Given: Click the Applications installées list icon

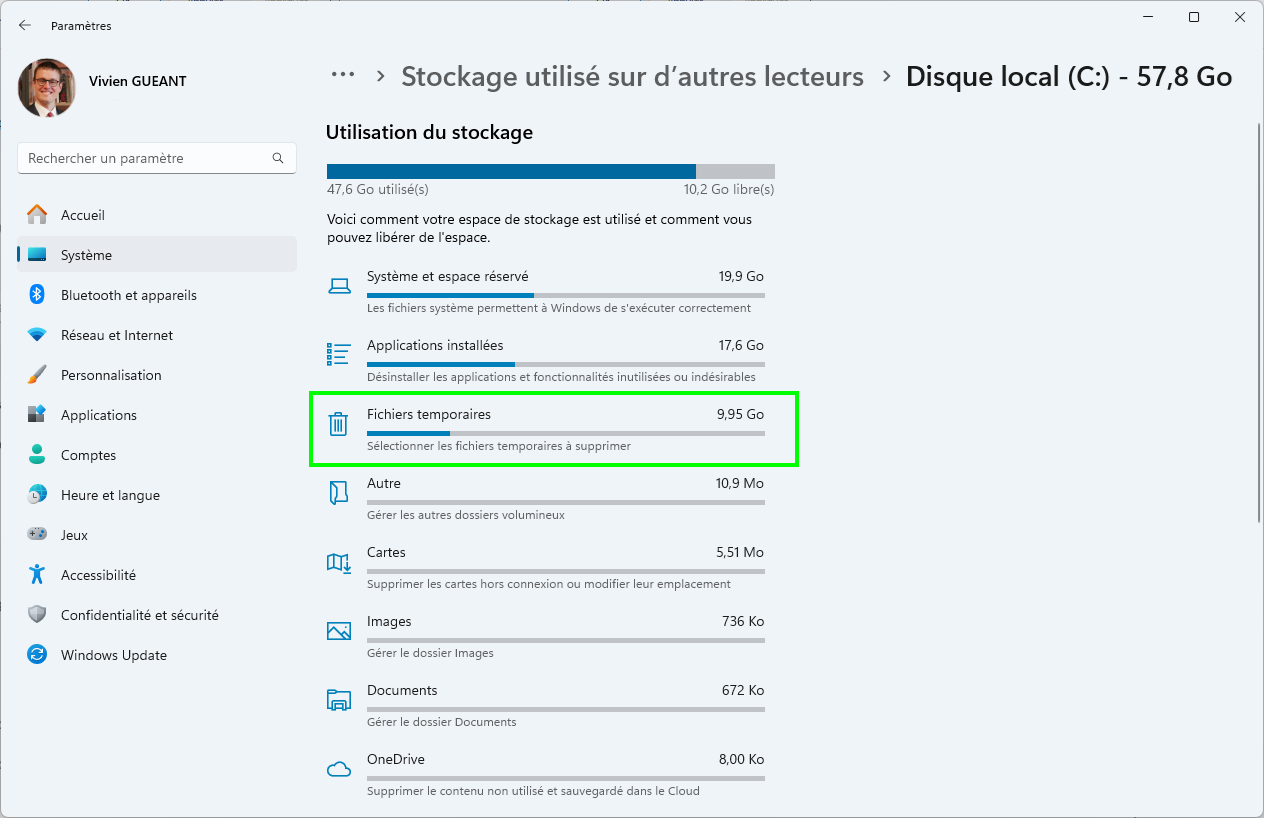Looking at the screenshot, I should [x=339, y=354].
